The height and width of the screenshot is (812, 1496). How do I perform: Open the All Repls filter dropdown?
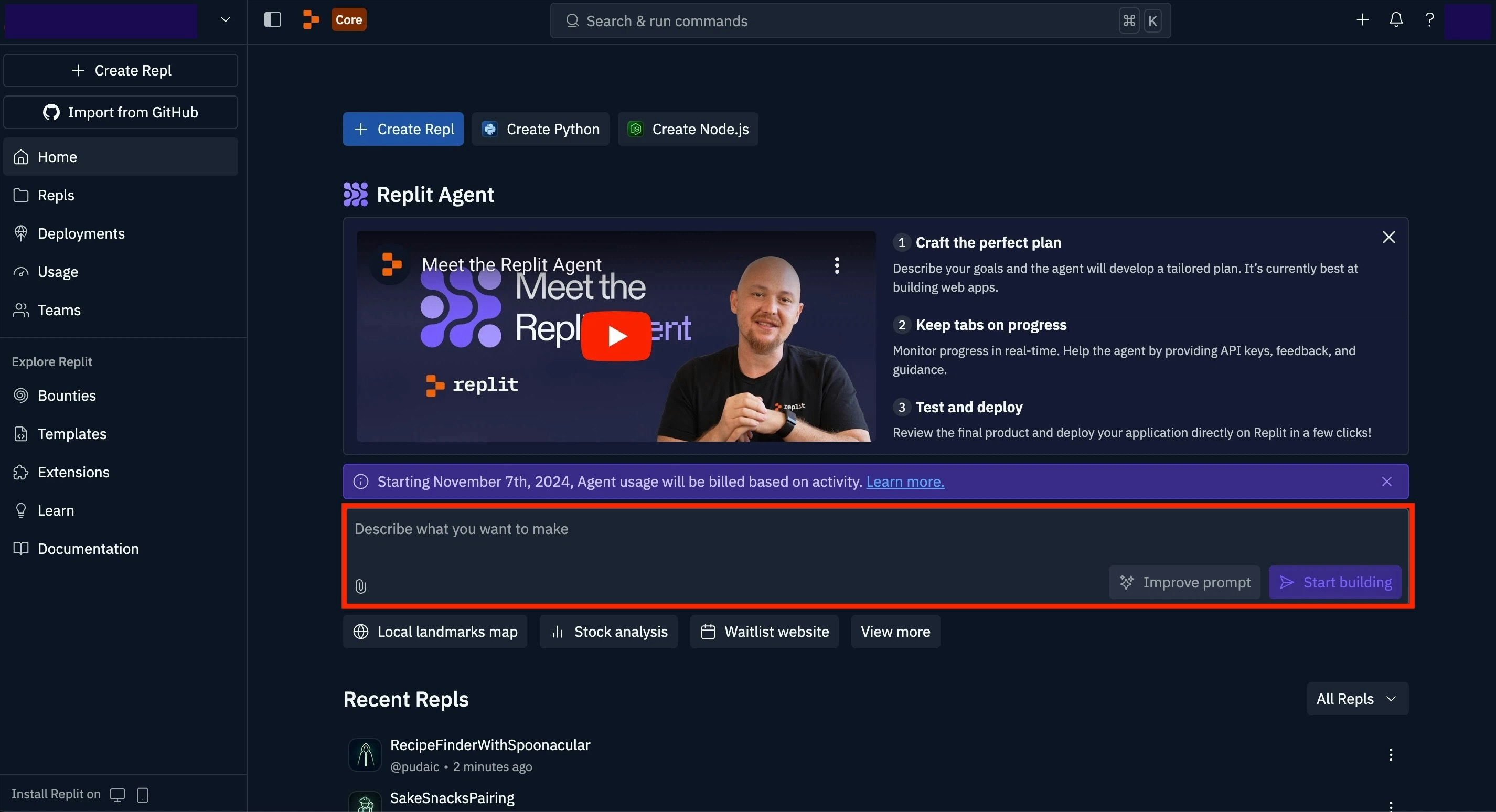point(1357,699)
